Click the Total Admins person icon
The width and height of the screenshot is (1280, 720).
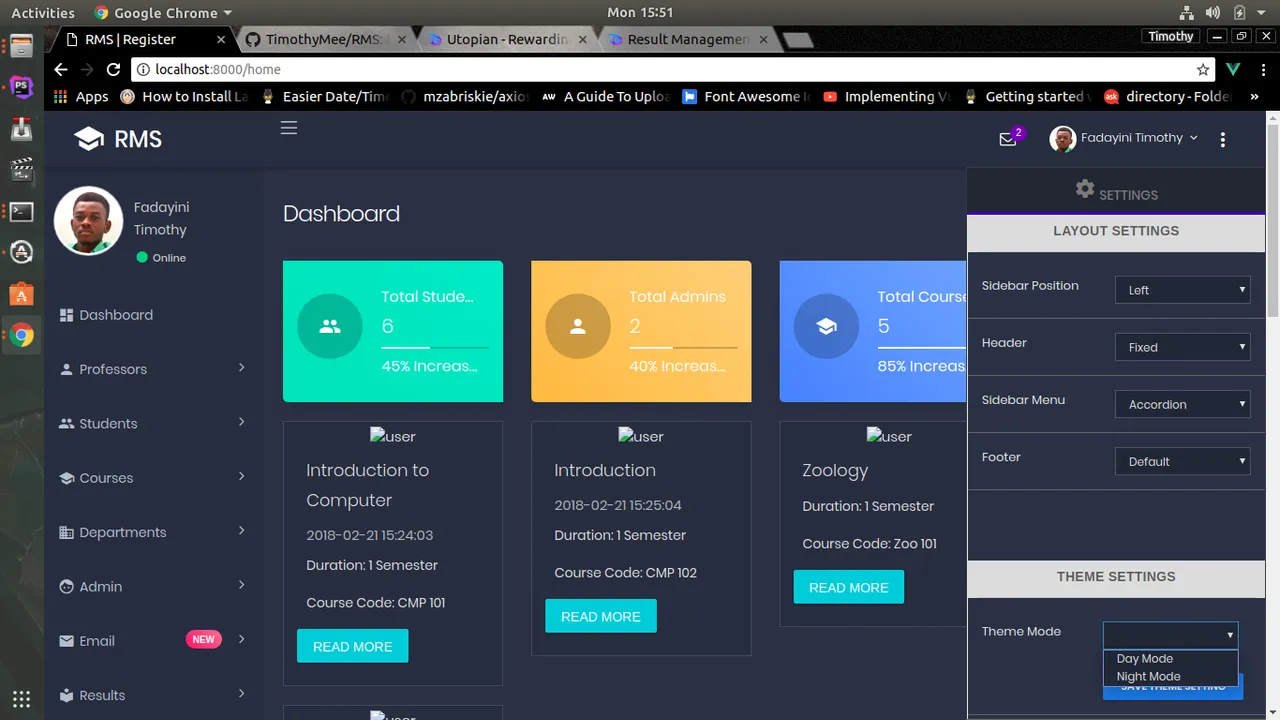pyautogui.click(x=578, y=326)
